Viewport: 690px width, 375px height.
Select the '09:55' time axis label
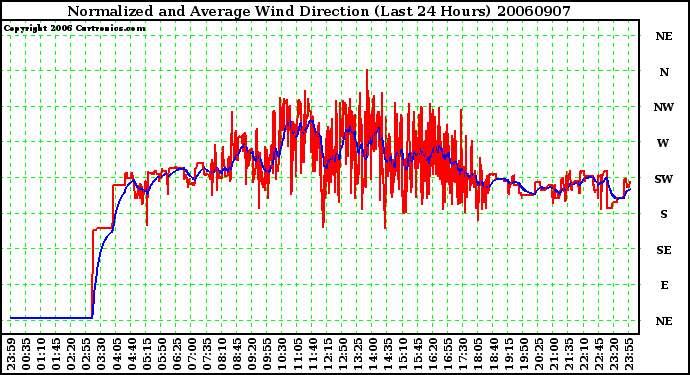tap(268, 354)
